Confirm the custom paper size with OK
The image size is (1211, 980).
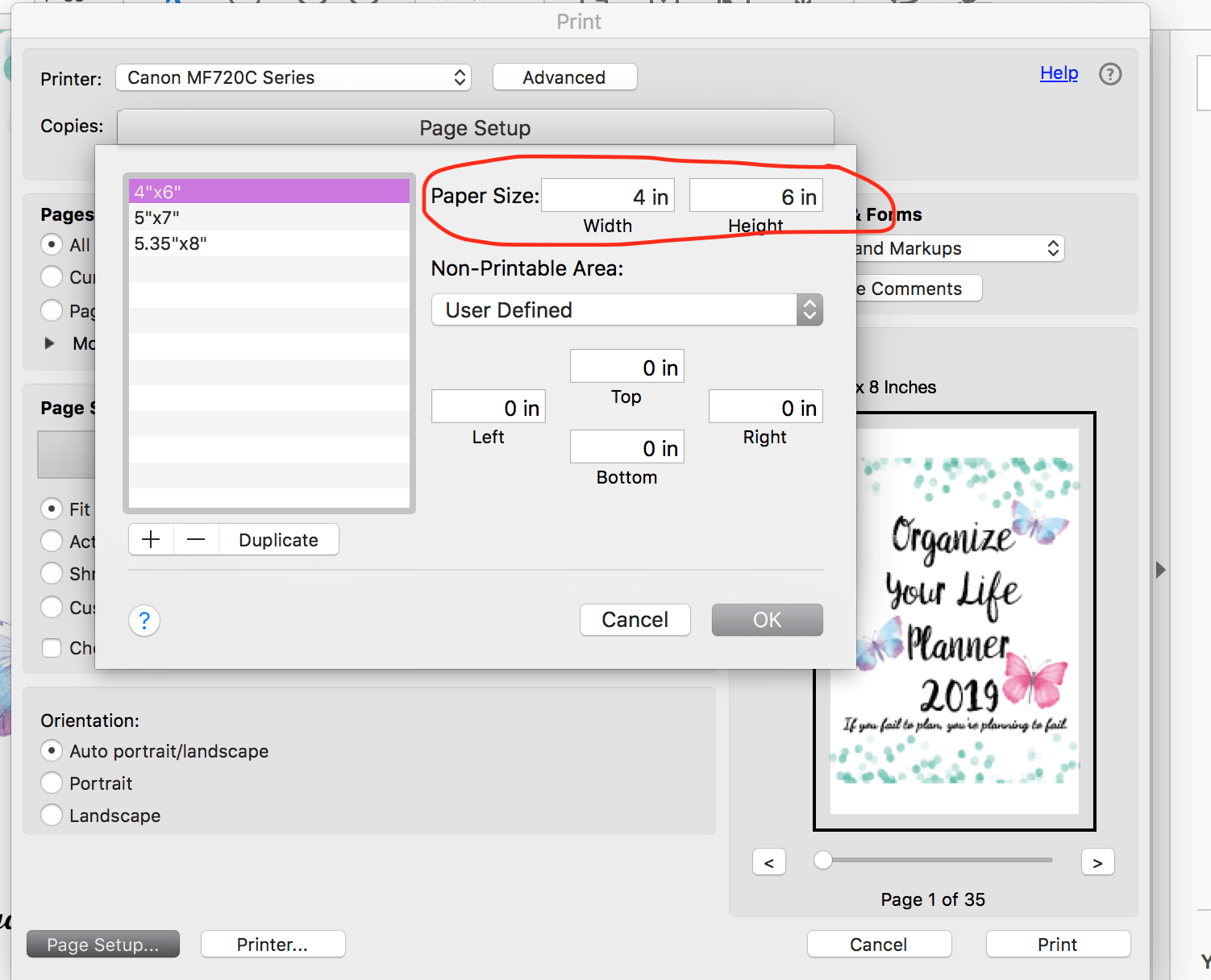point(766,620)
